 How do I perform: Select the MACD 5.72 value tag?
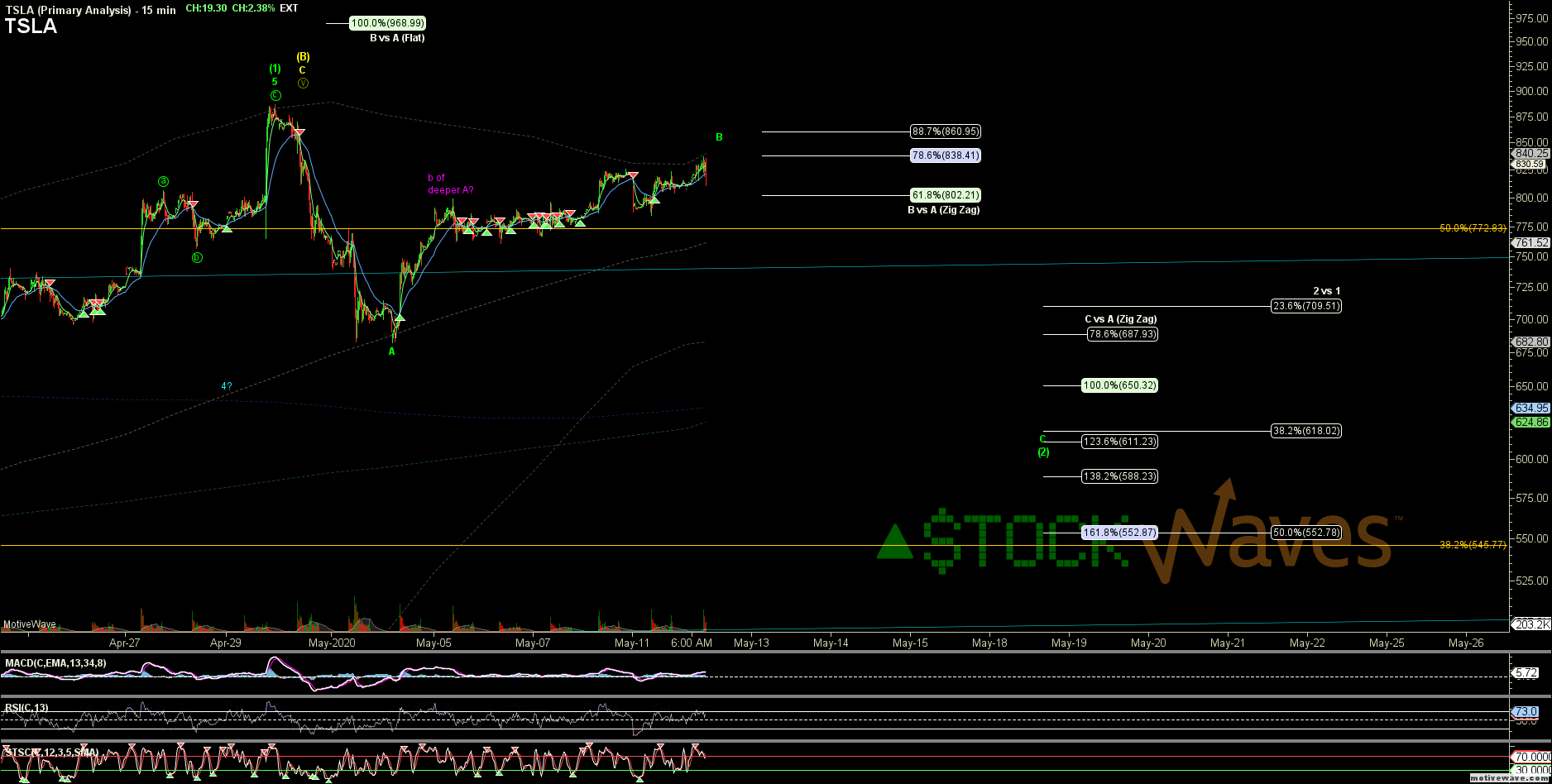(x=1525, y=673)
